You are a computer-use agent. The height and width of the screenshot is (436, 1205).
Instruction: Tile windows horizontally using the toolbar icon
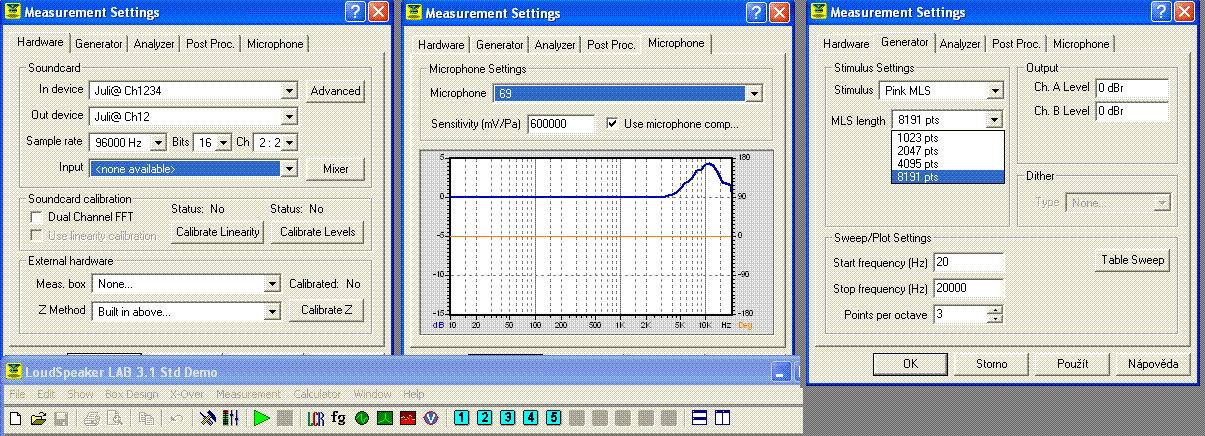[x=700, y=418]
